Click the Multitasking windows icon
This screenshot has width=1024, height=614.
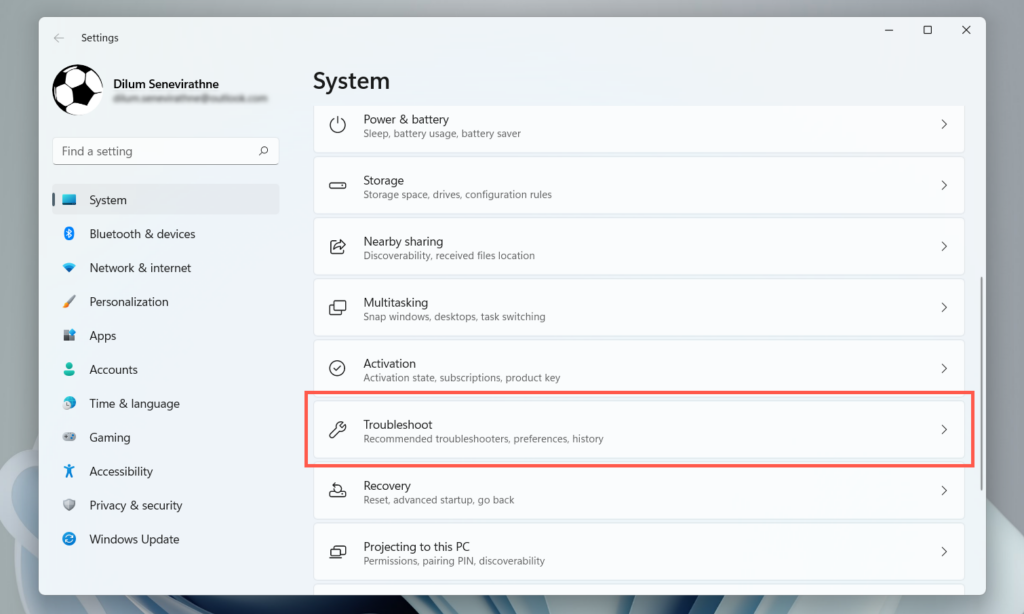coord(338,308)
